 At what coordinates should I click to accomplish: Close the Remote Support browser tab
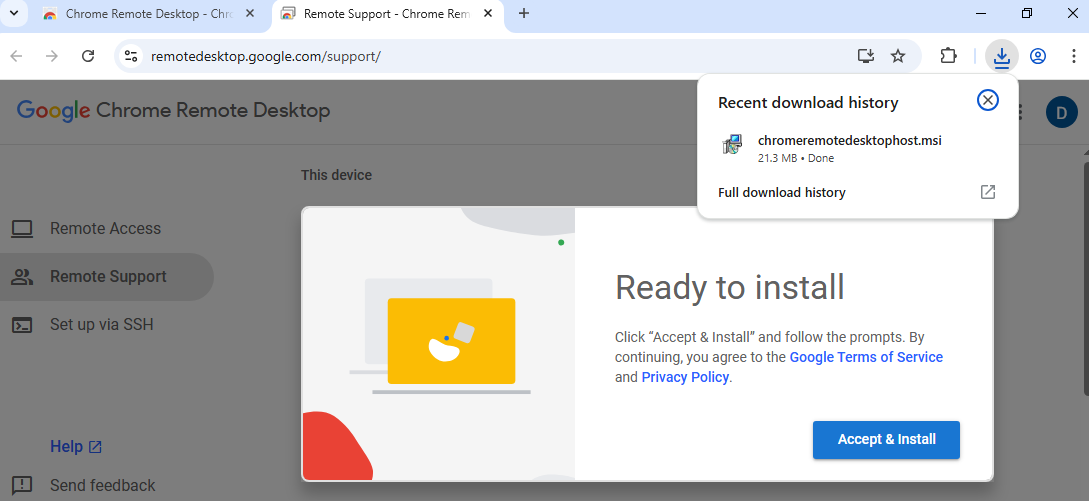pyautogui.click(x=489, y=13)
